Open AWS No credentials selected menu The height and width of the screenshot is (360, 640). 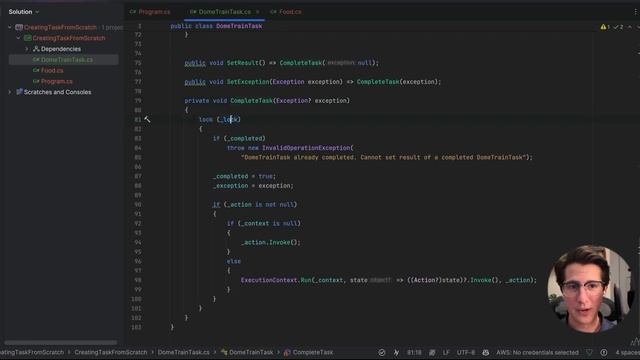click(537, 352)
